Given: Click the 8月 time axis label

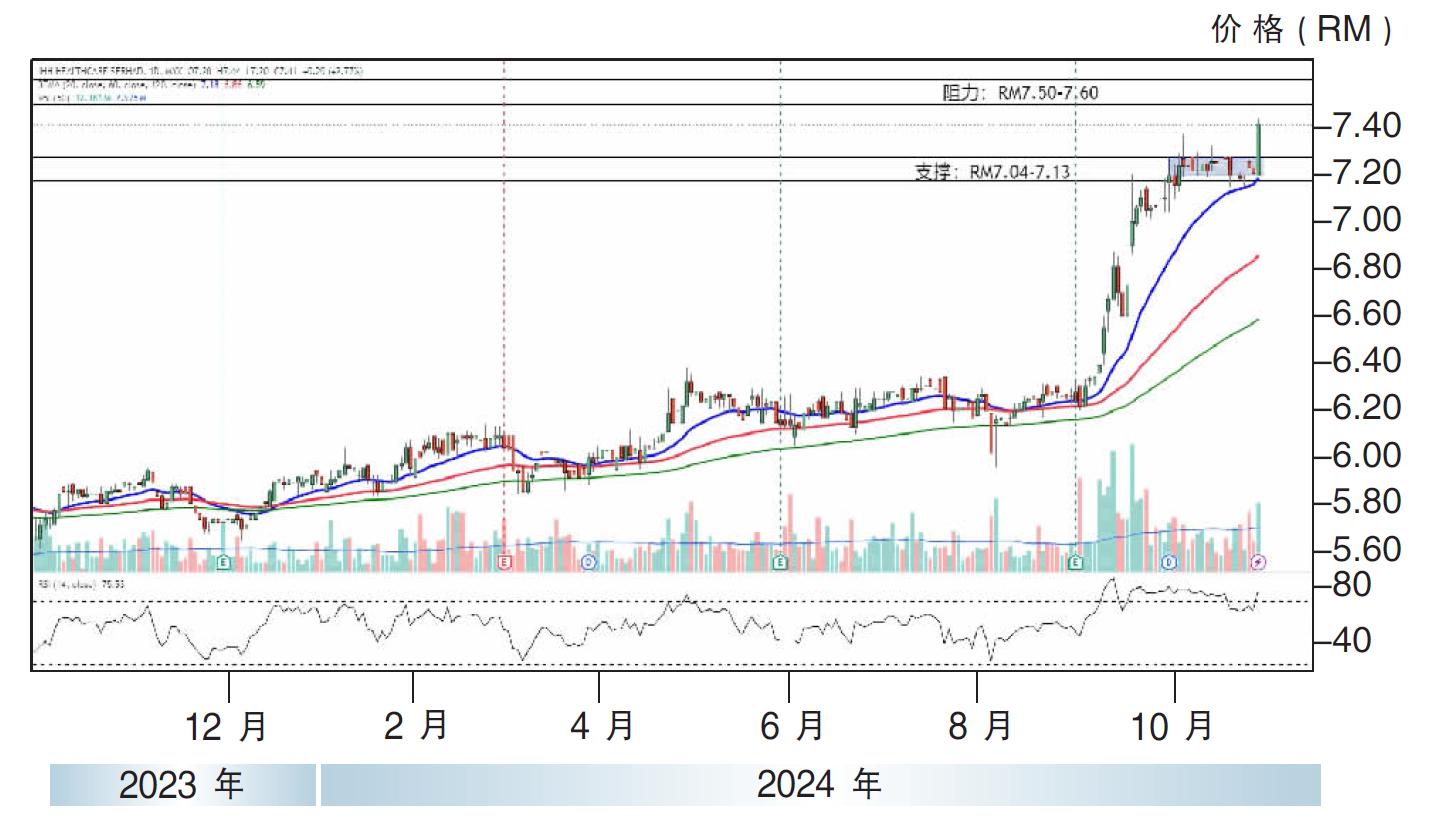Looking at the screenshot, I should pyautogui.click(x=980, y=725).
